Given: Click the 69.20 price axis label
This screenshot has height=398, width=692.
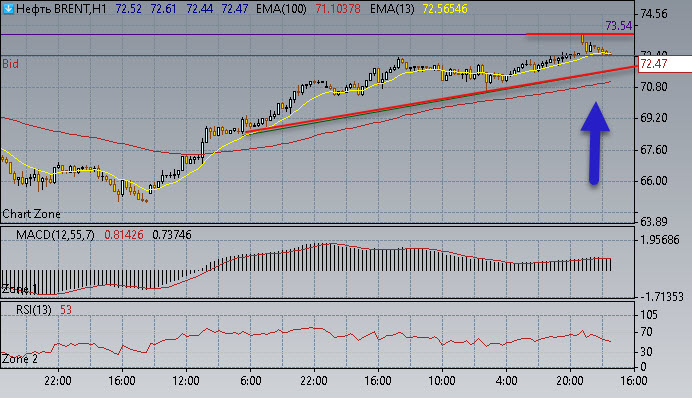Looking at the screenshot, I should click(654, 118).
